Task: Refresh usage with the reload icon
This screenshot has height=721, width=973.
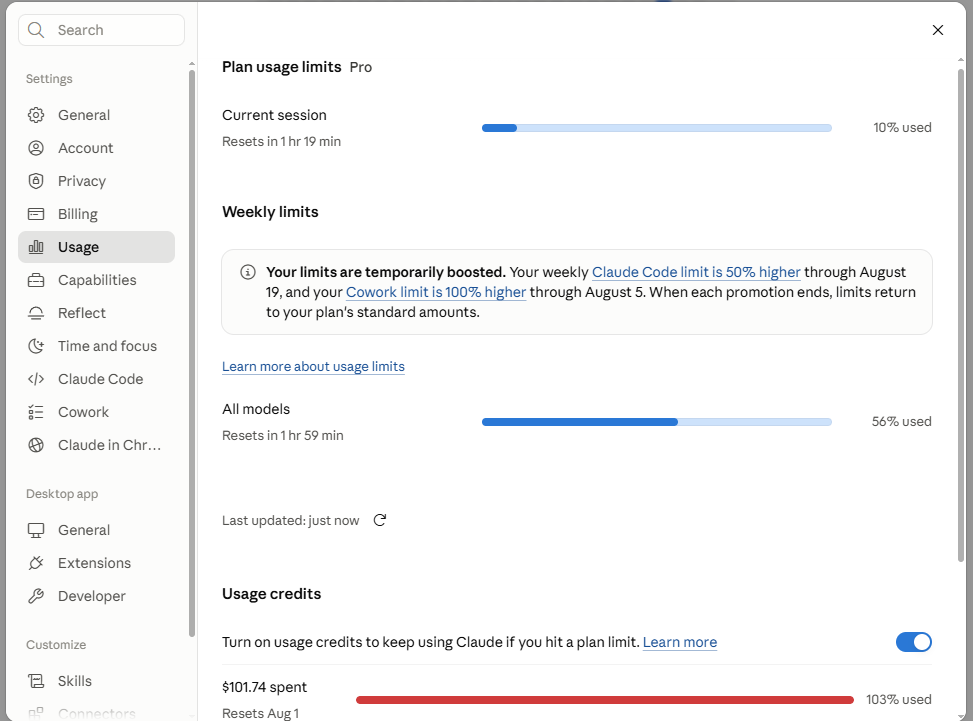Action: (x=380, y=520)
